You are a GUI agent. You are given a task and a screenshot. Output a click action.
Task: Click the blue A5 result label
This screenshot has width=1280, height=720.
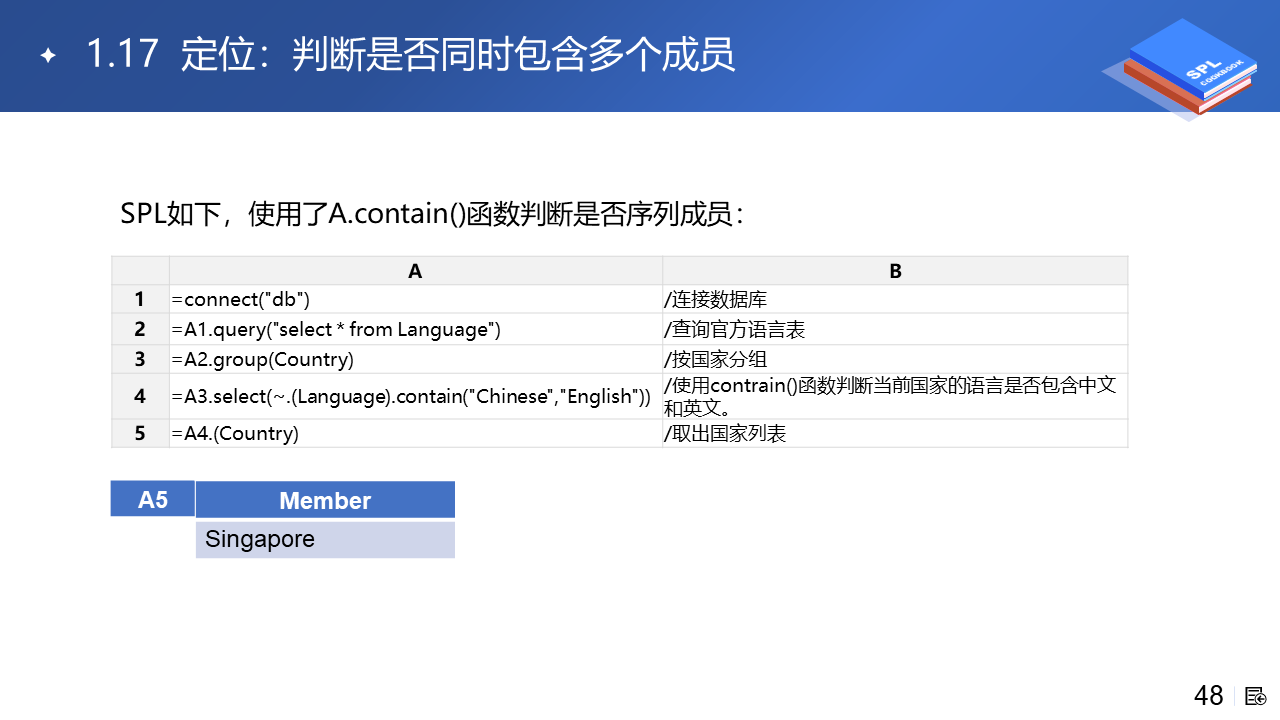[x=153, y=499]
